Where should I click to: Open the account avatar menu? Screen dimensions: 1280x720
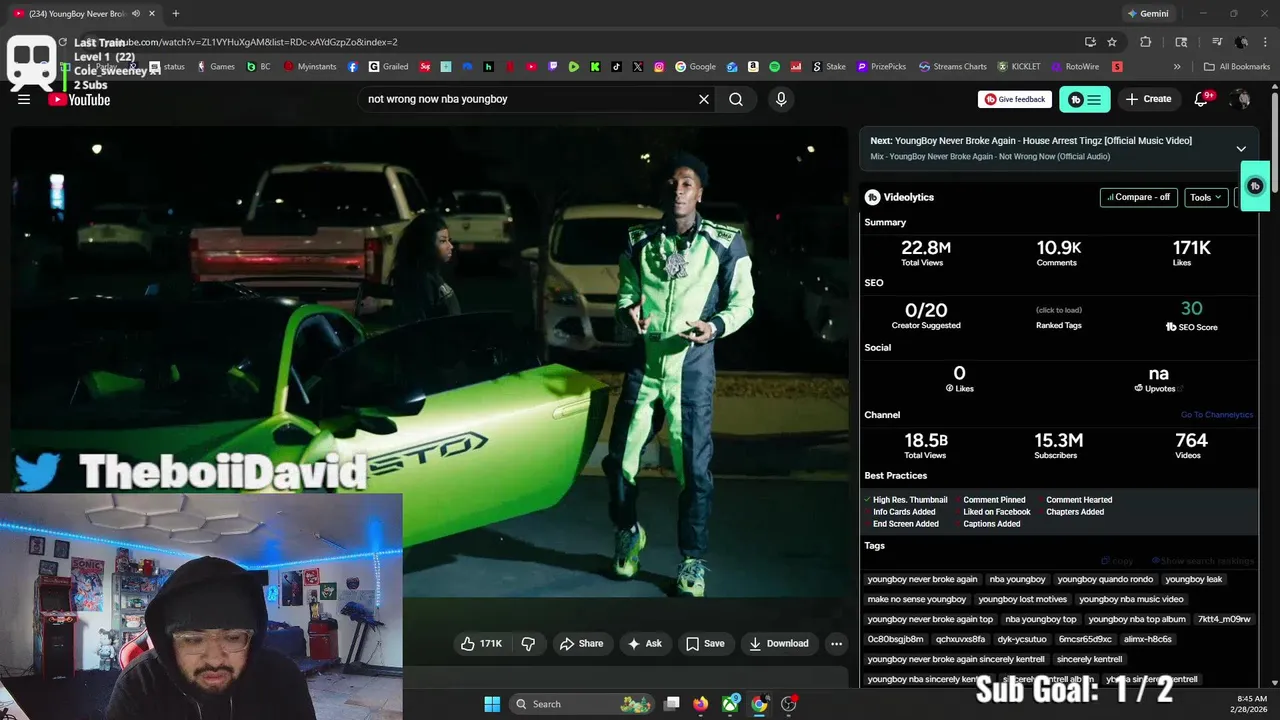[x=1240, y=99]
